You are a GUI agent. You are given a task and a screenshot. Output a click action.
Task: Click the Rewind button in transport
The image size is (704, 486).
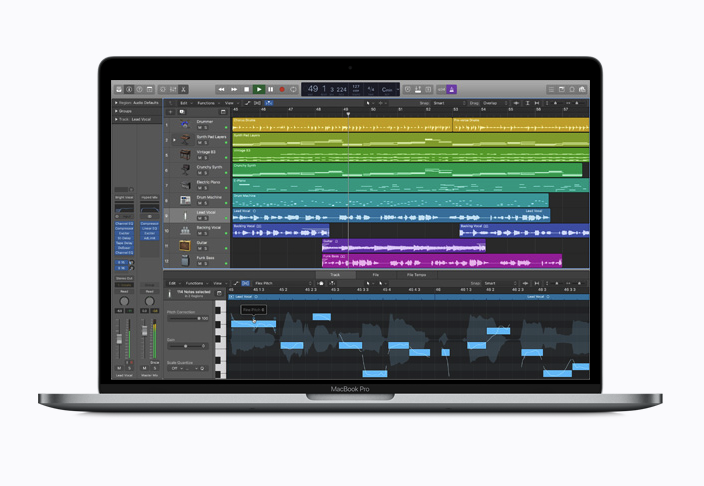(x=222, y=90)
